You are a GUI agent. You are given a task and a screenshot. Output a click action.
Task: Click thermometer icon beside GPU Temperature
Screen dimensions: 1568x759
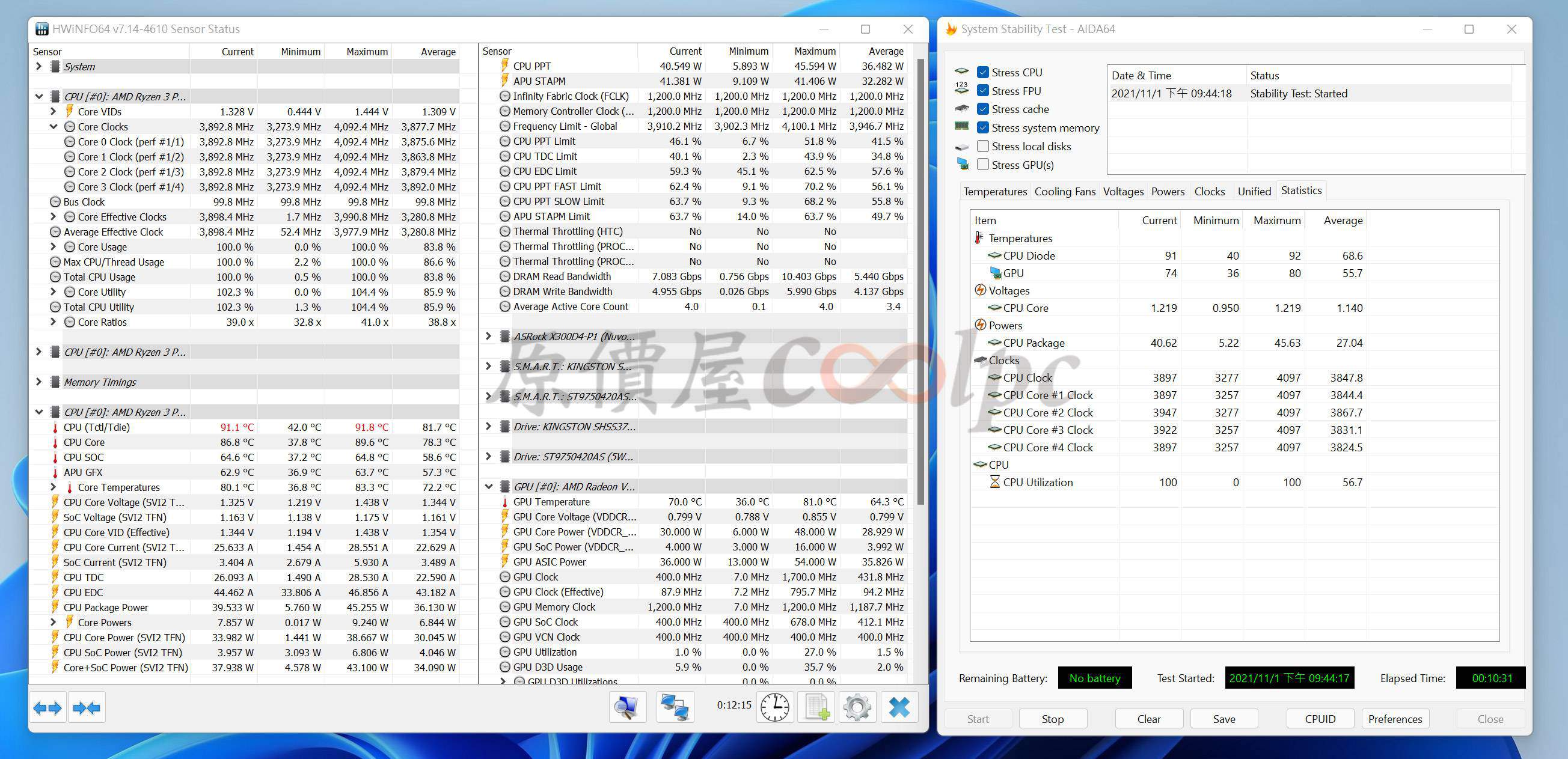tap(504, 502)
